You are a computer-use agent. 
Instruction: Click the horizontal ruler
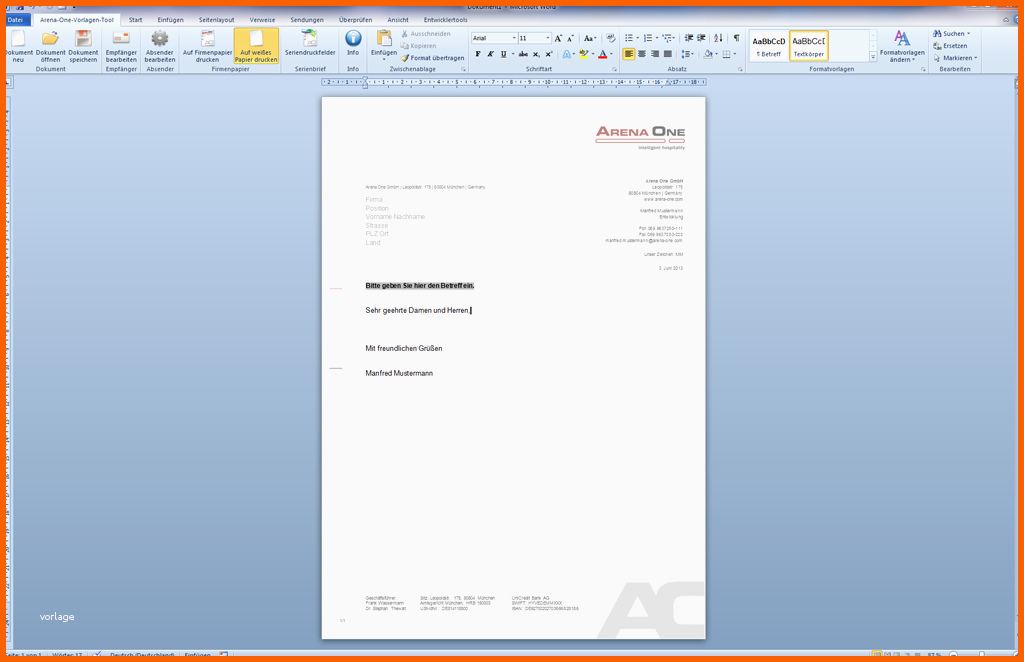[513, 82]
